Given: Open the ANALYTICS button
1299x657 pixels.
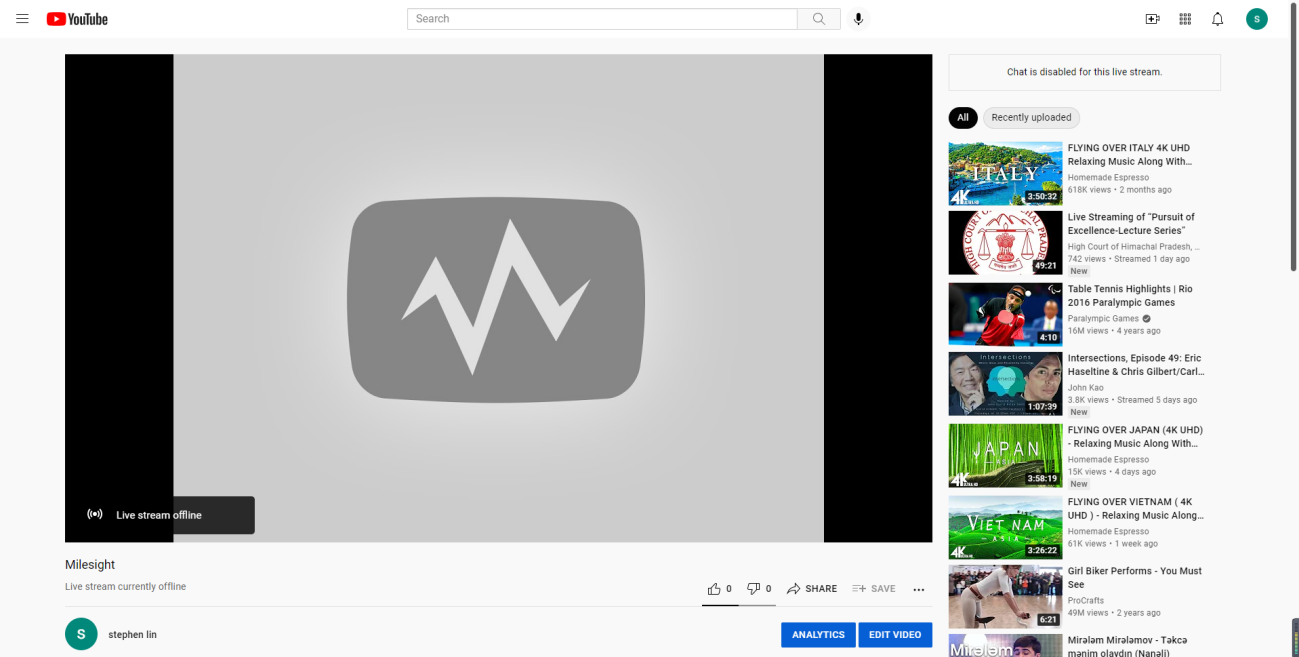Looking at the screenshot, I should point(818,635).
